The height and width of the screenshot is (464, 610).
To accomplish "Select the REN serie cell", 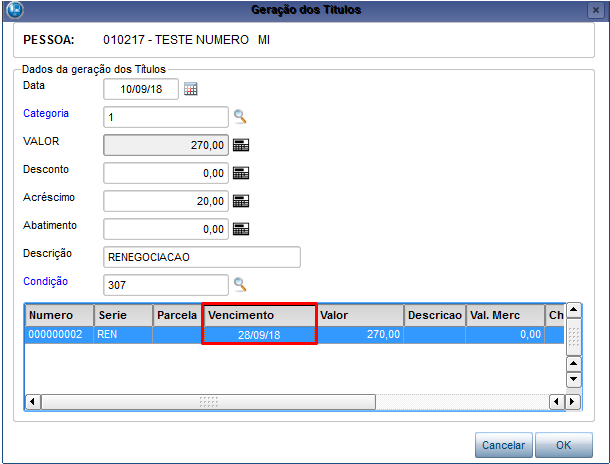I will coord(123,334).
